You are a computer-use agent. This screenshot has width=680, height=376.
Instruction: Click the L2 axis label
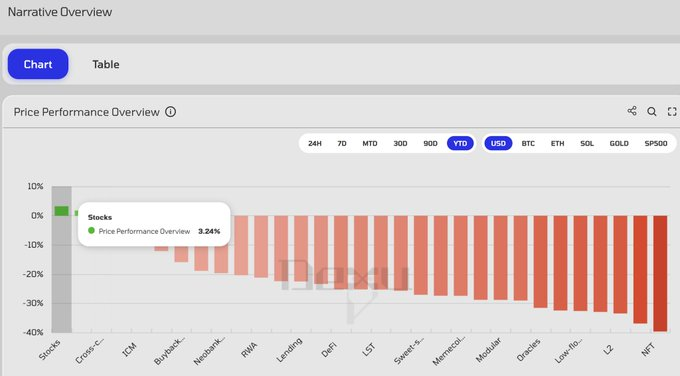point(608,349)
